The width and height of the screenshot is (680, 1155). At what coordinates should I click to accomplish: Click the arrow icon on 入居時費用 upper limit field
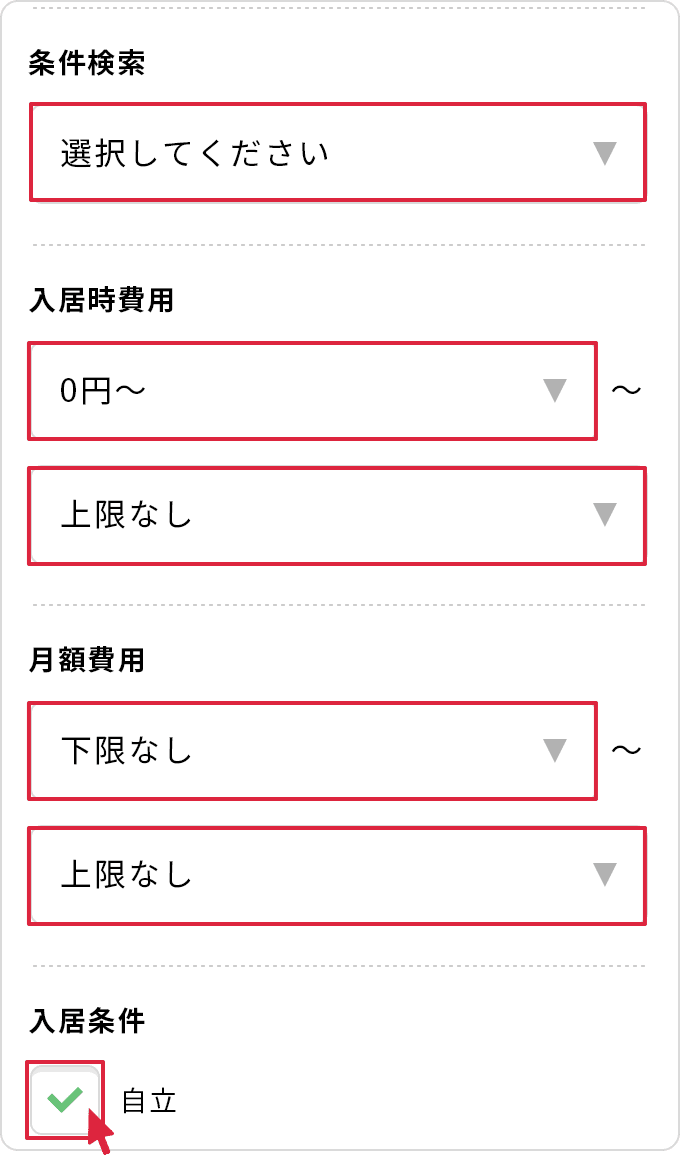pos(604,516)
